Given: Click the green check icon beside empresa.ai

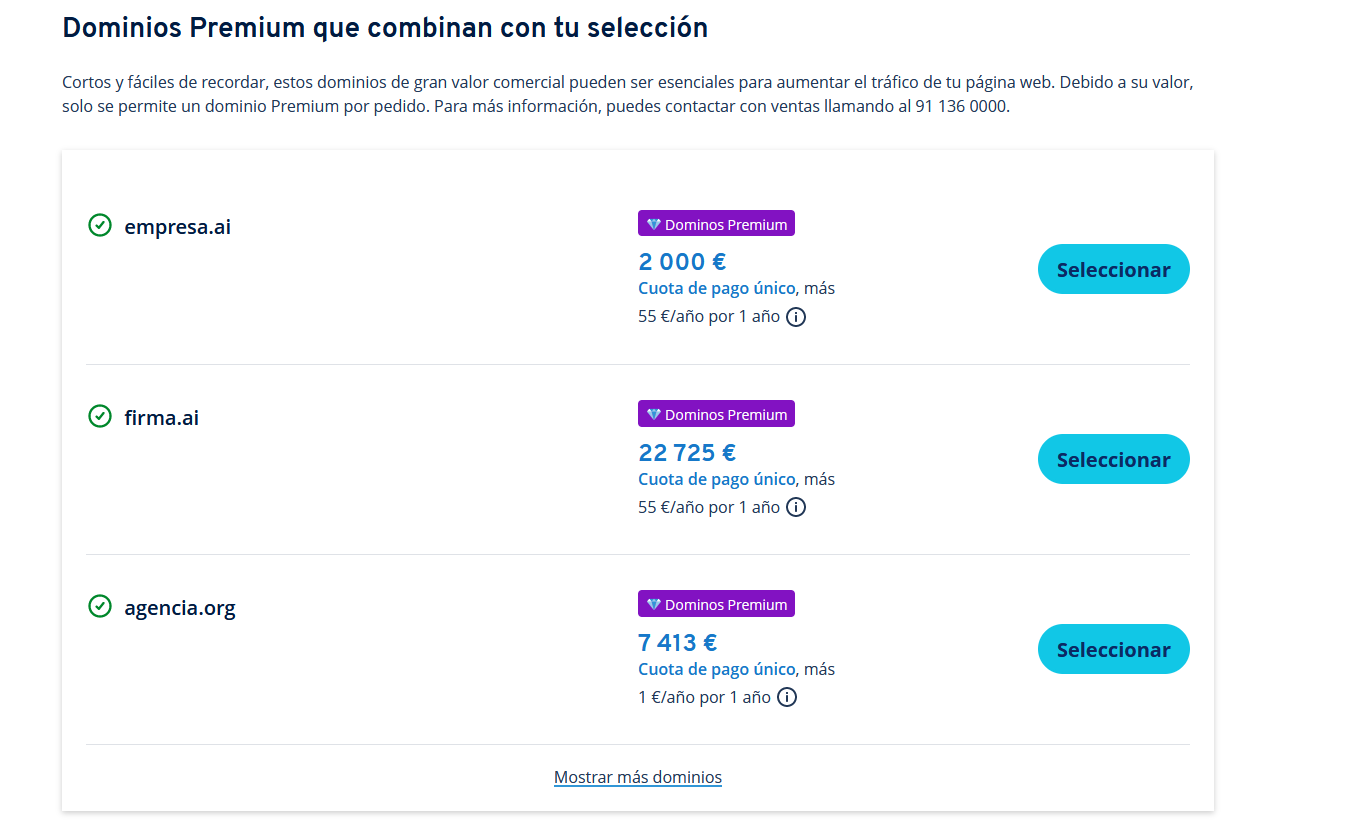Looking at the screenshot, I should click(x=100, y=226).
